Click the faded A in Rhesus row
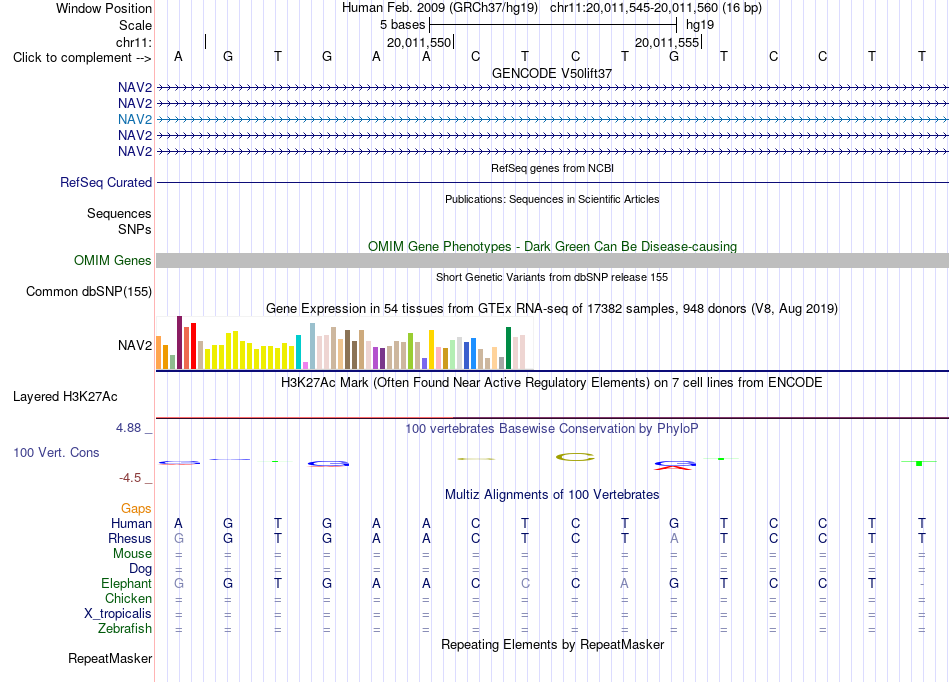Viewport: 950px width, 682px height. [674, 538]
